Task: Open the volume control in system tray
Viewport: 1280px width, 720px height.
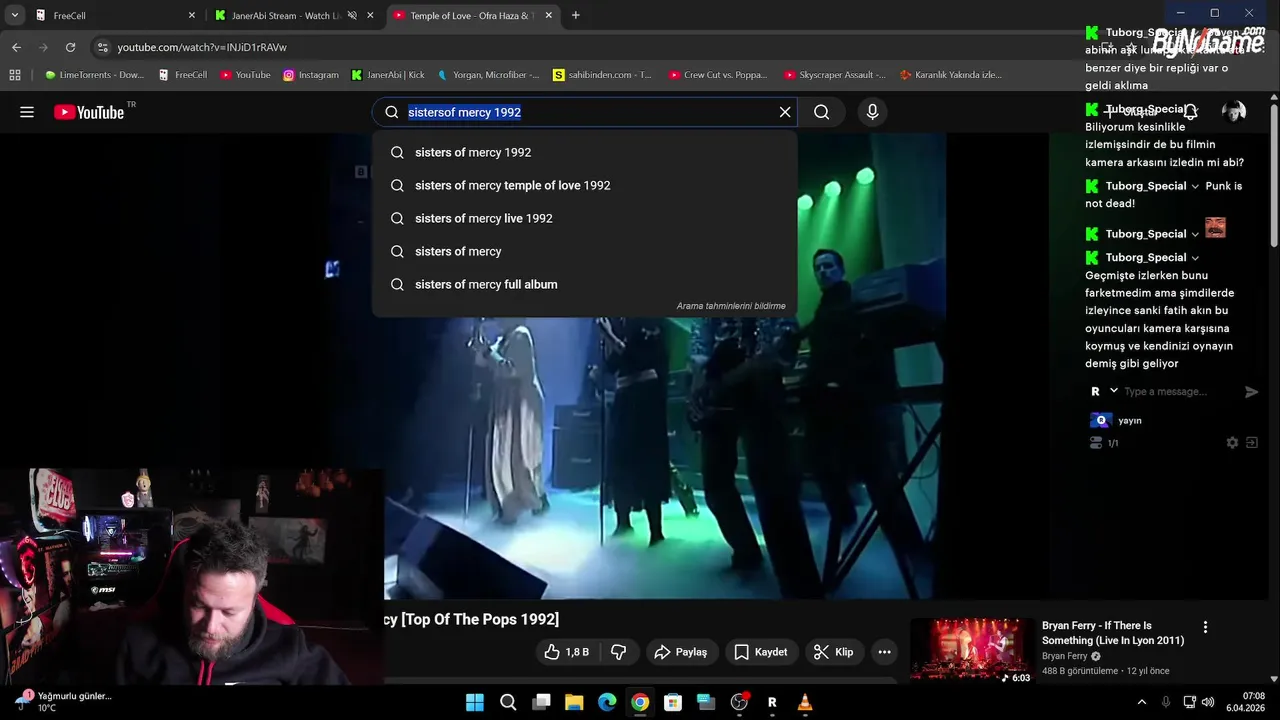Action: click(1208, 702)
